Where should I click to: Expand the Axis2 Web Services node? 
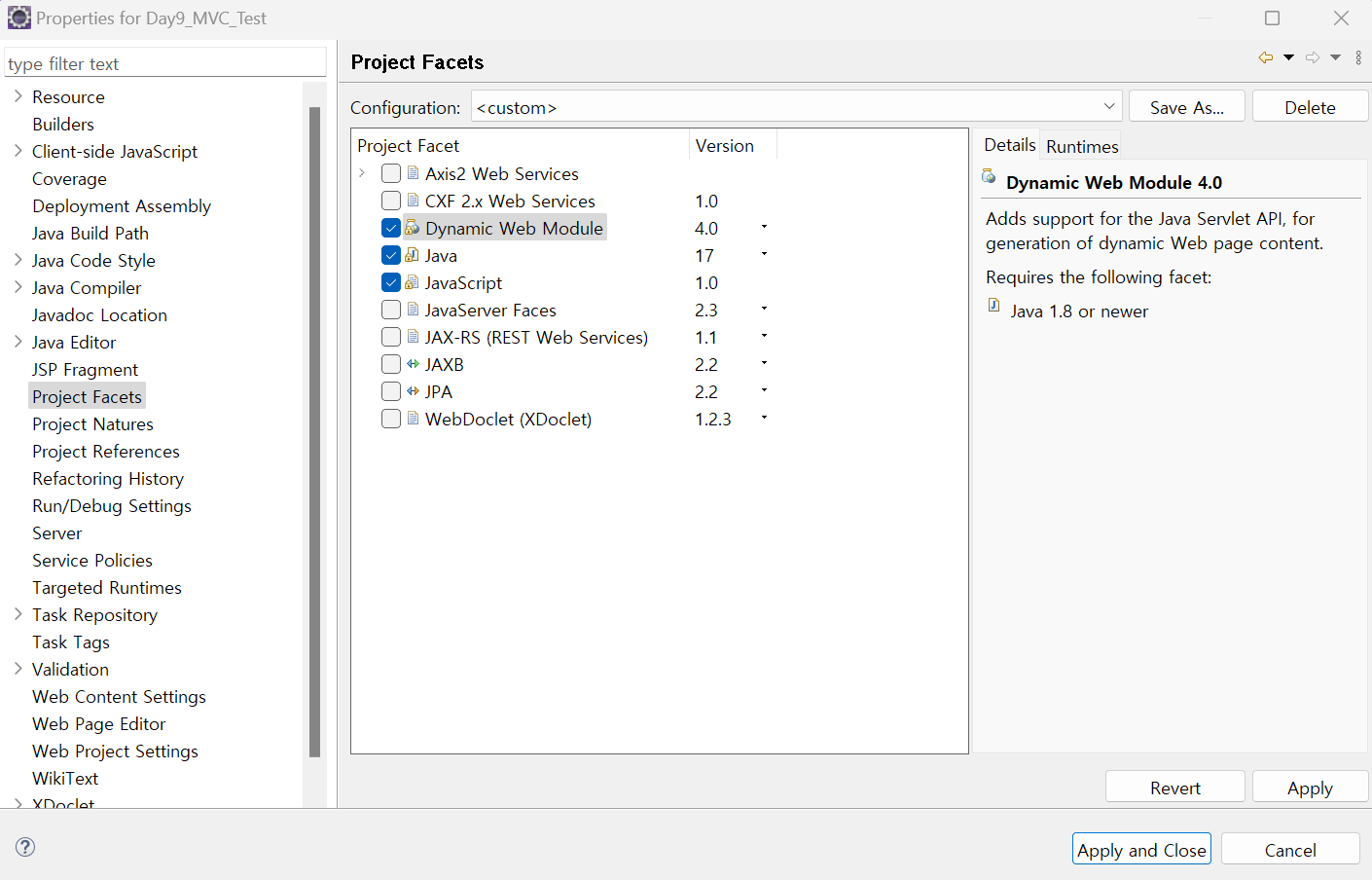(362, 173)
